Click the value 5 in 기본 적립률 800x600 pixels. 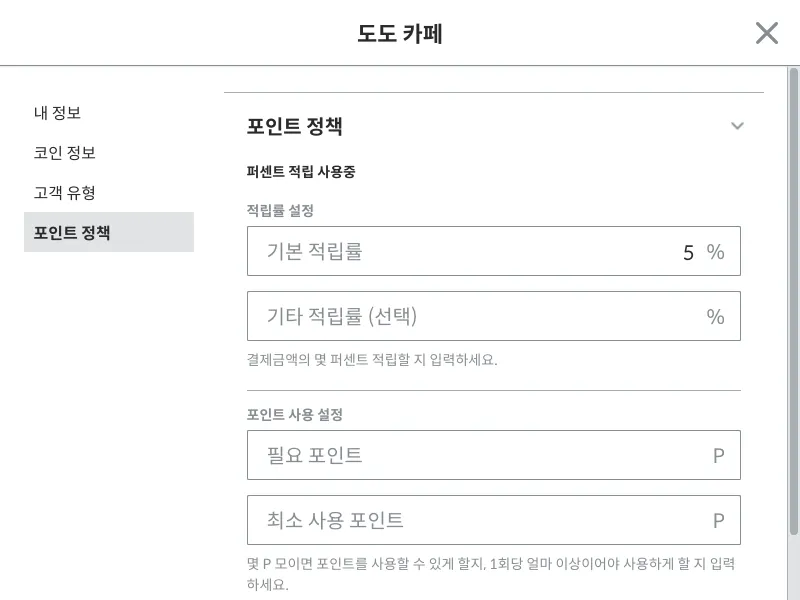tap(688, 253)
